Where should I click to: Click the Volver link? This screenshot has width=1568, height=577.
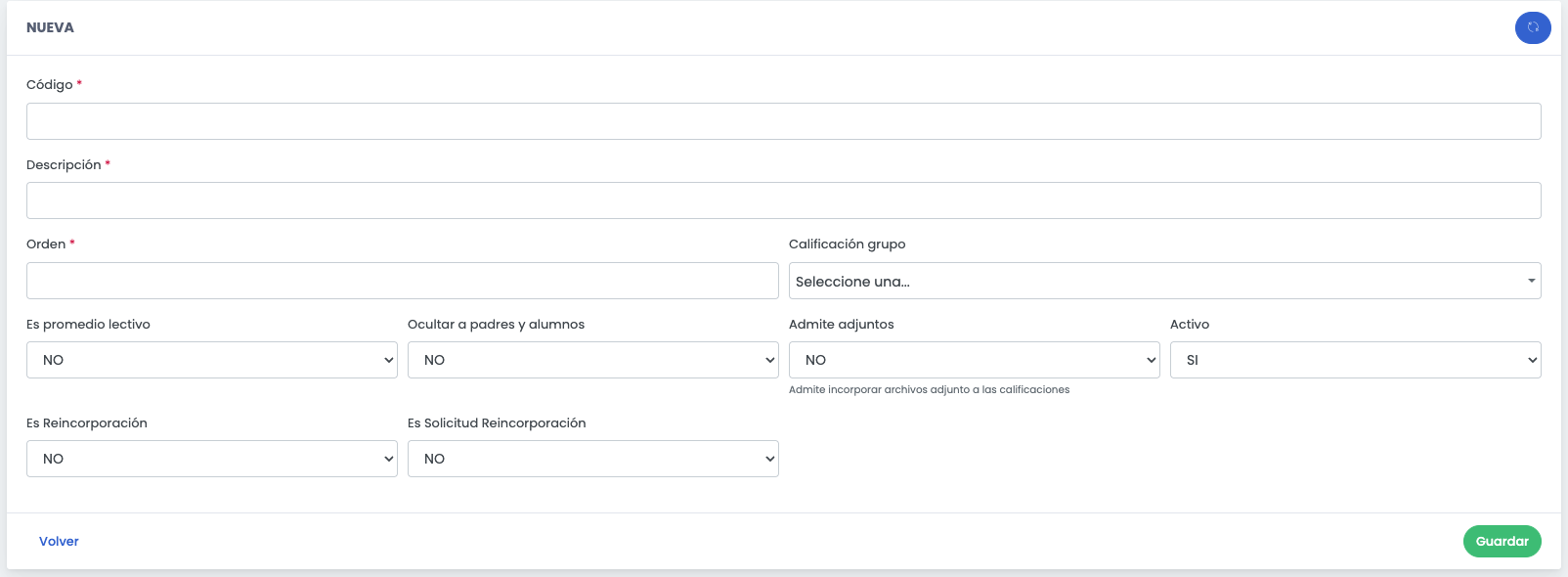[x=59, y=541]
